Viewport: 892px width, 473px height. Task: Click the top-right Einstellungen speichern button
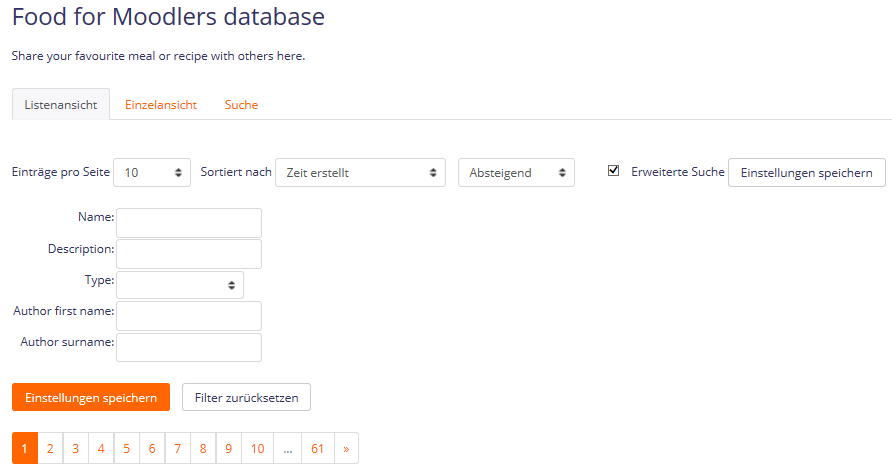point(806,172)
